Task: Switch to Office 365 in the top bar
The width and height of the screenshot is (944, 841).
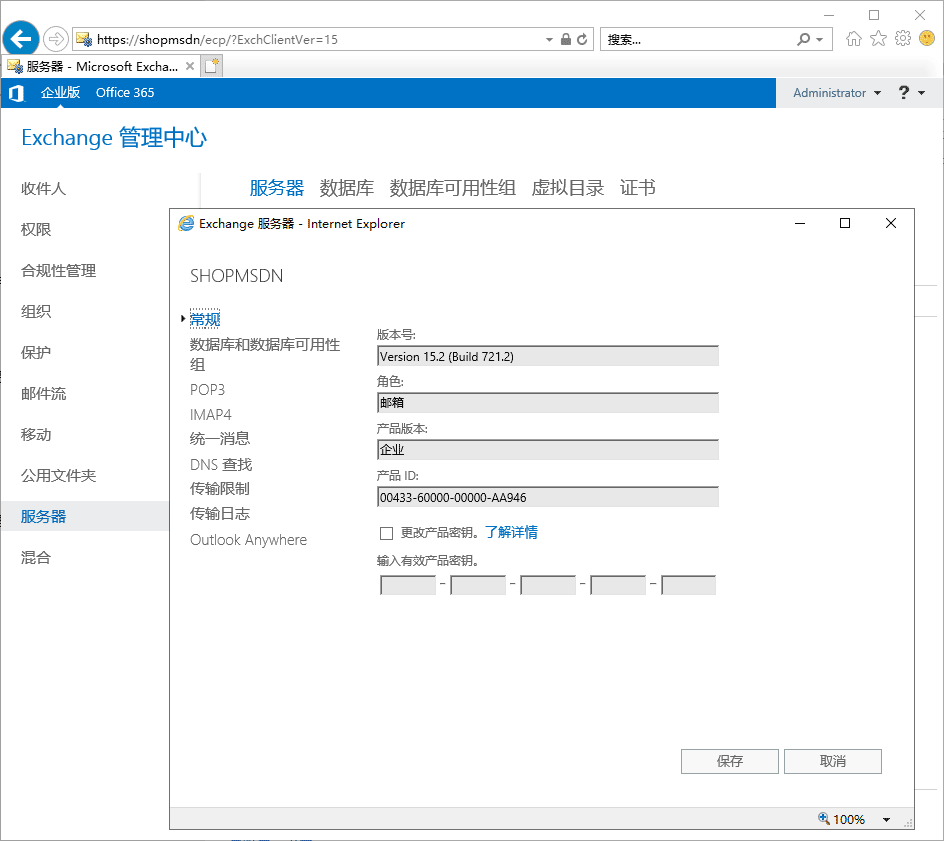Action: point(125,92)
